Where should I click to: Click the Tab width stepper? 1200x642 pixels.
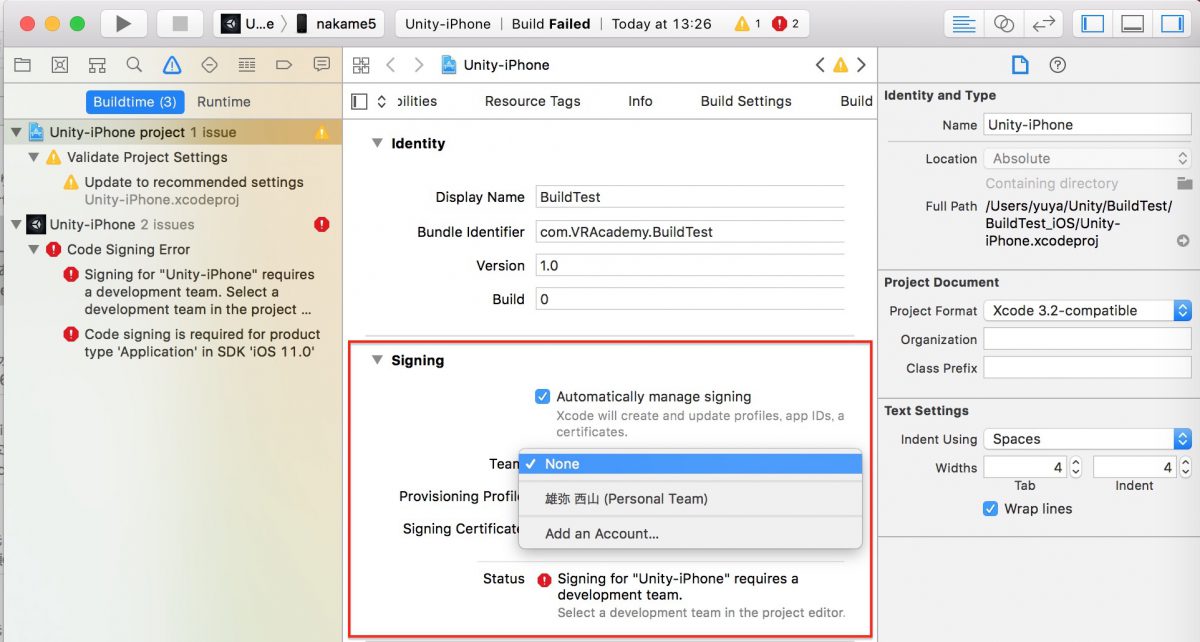point(1075,467)
